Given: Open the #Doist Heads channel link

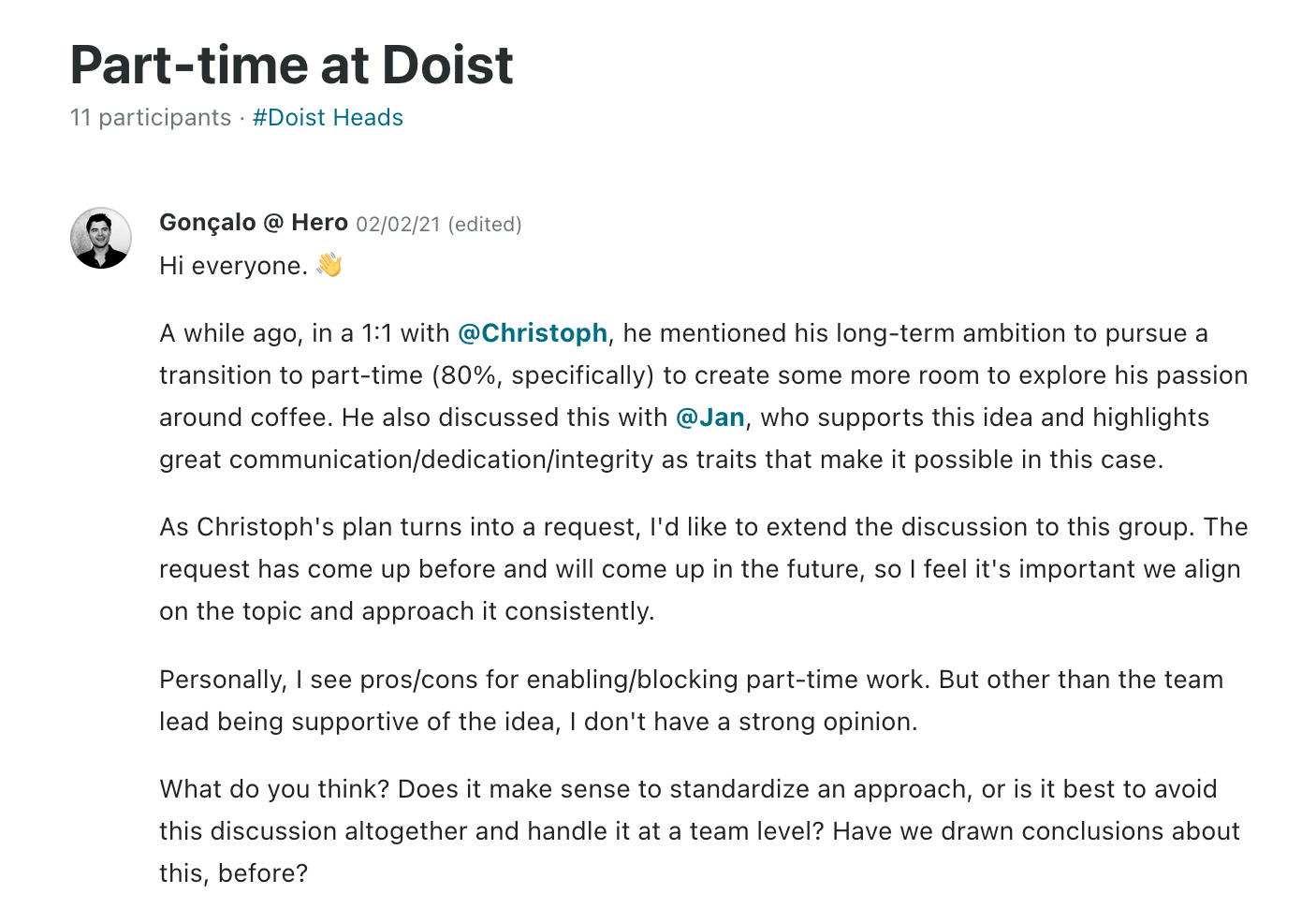Looking at the screenshot, I should pyautogui.click(x=327, y=117).
